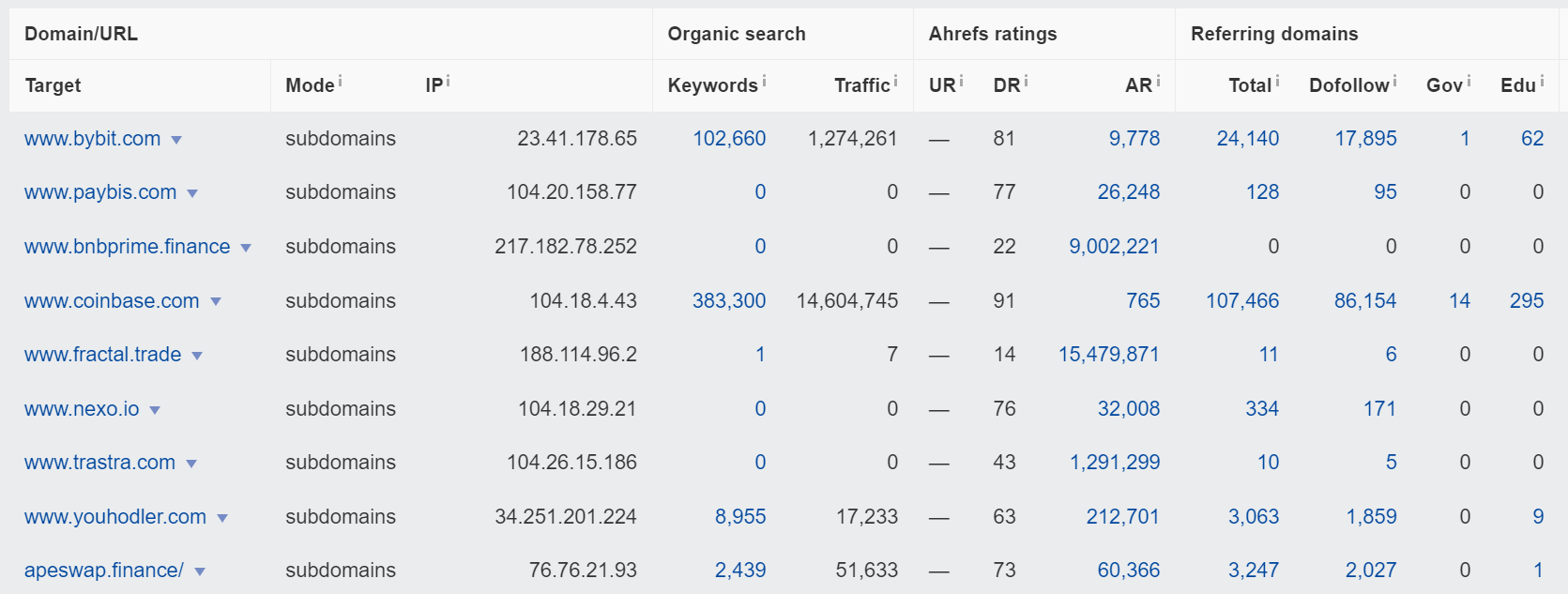Expand dropdown arrow beside www.fractal.trade
Image resolution: width=1568 pixels, height=594 pixels.
pyautogui.click(x=197, y=356)
